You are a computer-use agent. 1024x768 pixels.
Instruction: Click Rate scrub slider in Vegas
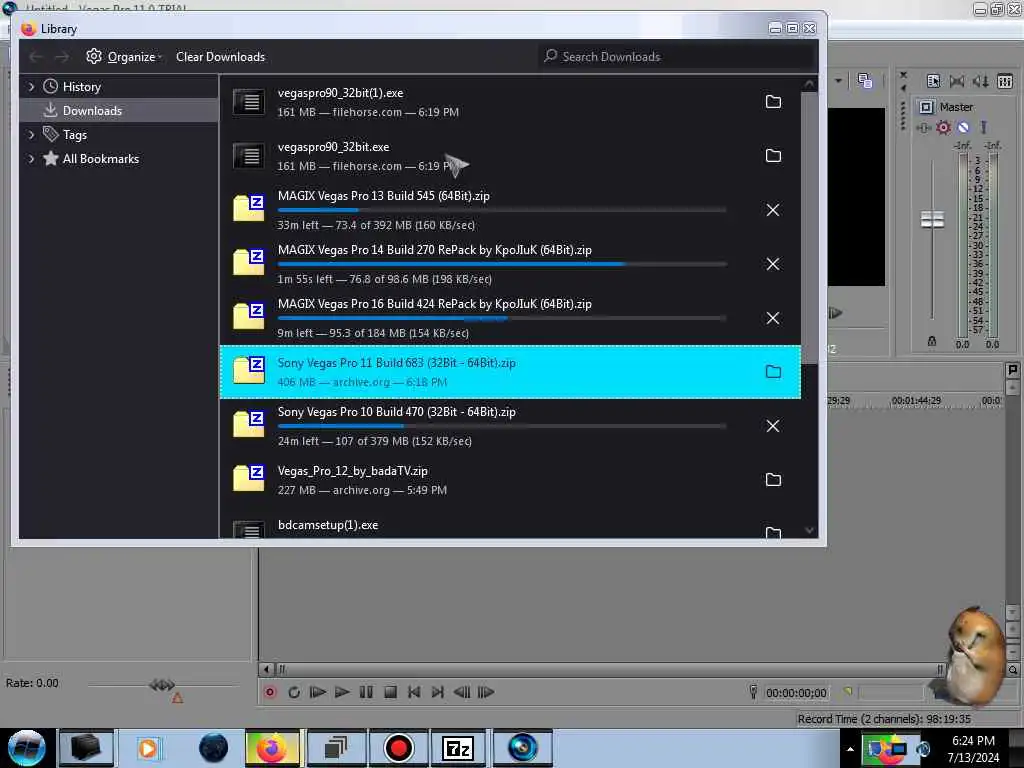(x=162, y=685)
